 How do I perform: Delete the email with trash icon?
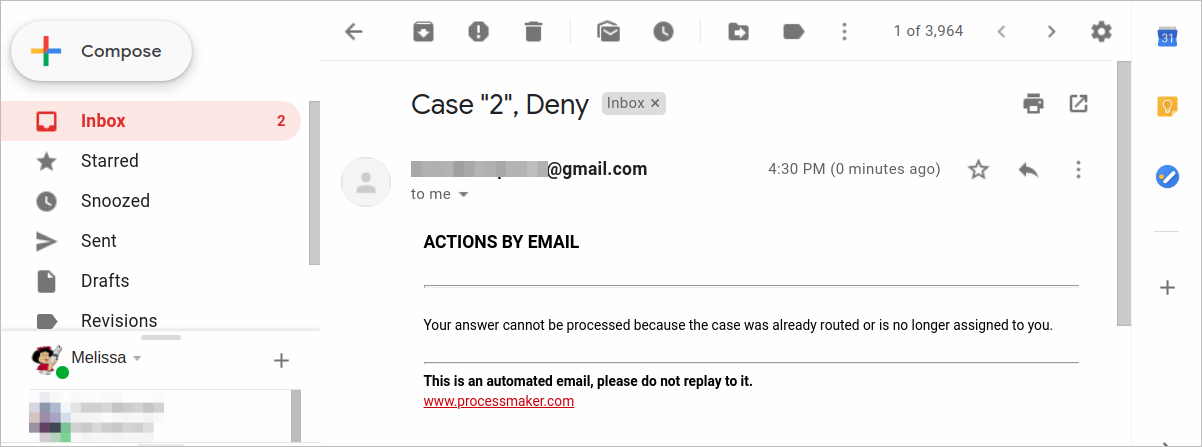pos(533,32)
